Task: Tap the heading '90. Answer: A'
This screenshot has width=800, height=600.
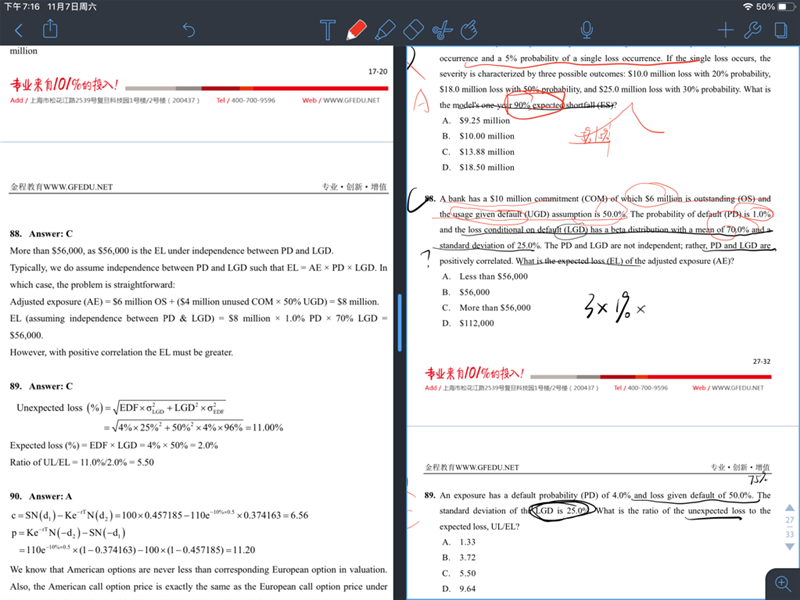Action: (41, 496)
